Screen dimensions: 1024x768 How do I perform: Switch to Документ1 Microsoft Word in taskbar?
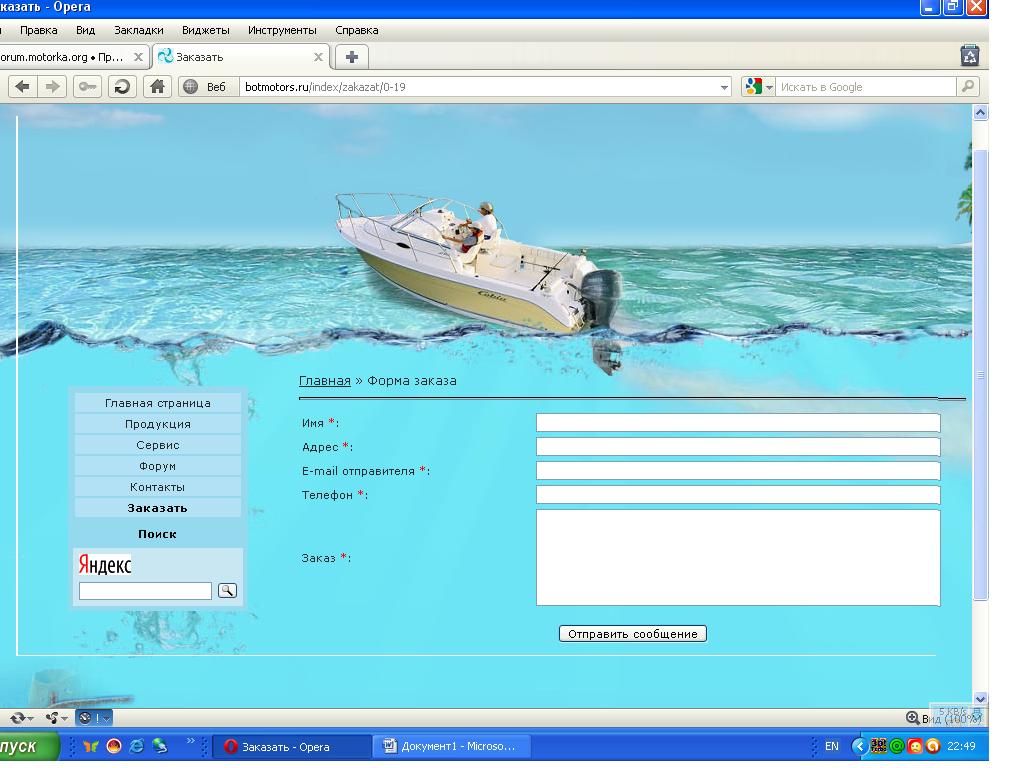[450, 746]
